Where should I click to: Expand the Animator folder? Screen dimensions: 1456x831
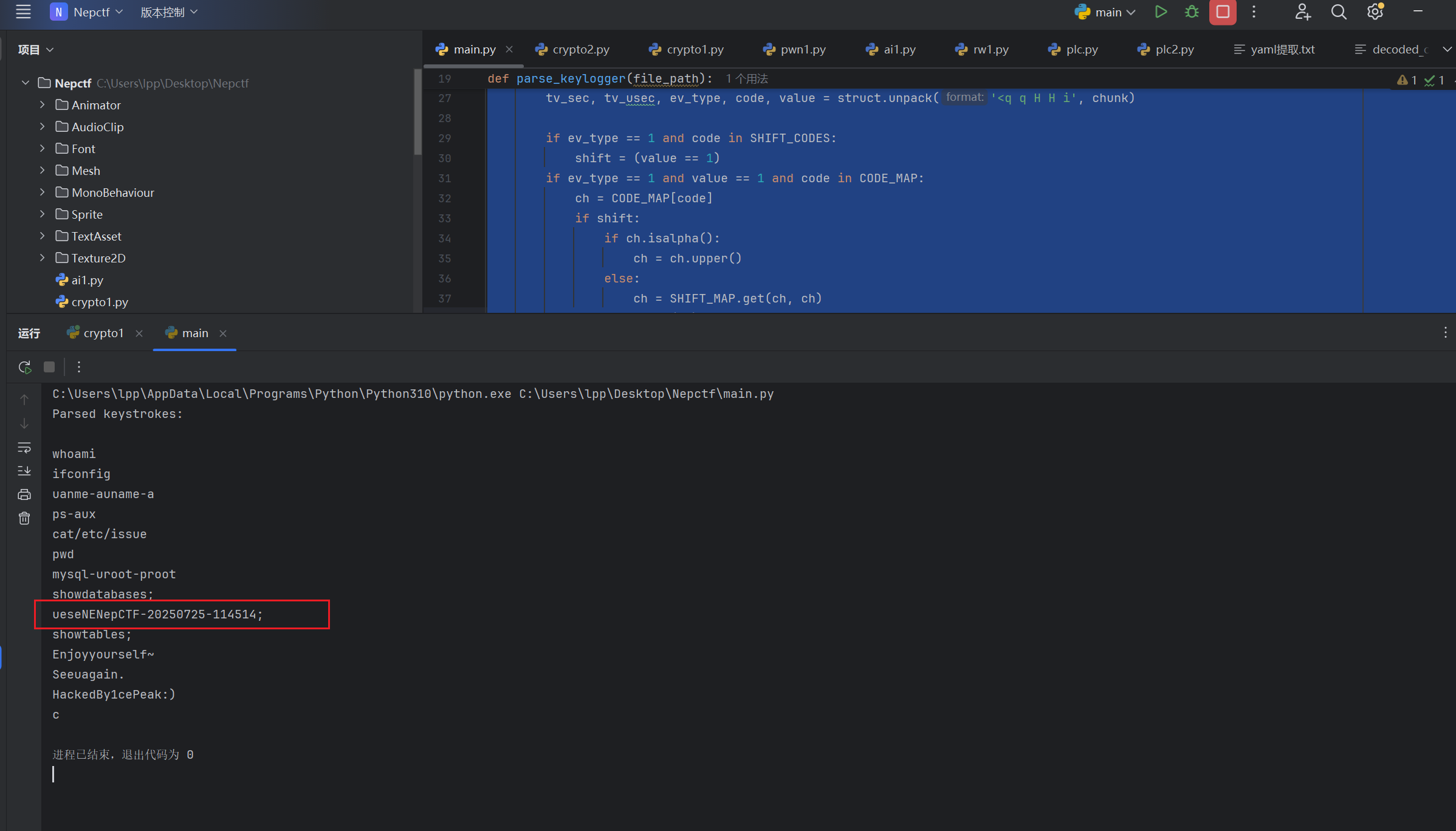[x=42, y=104]
